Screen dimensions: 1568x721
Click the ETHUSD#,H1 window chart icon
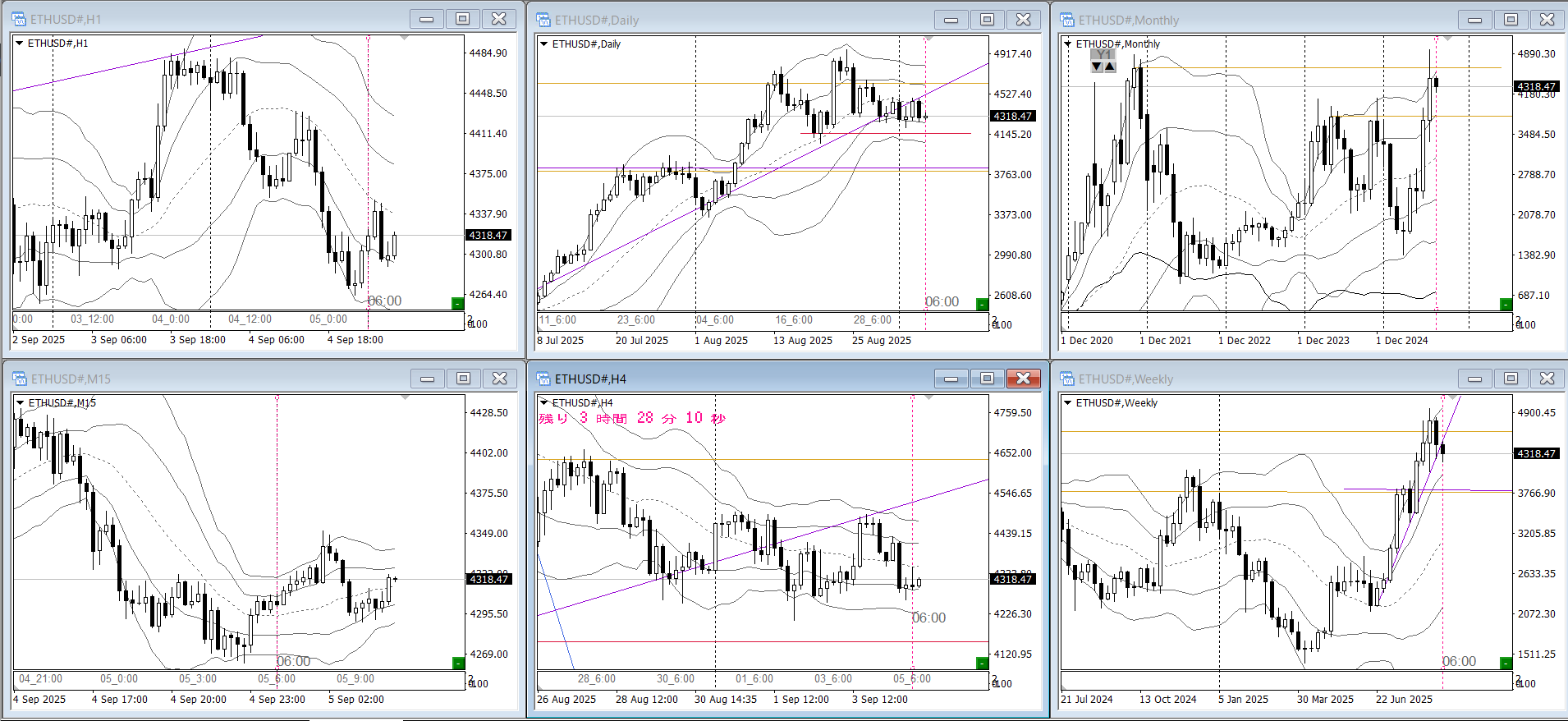coord(18,19)
